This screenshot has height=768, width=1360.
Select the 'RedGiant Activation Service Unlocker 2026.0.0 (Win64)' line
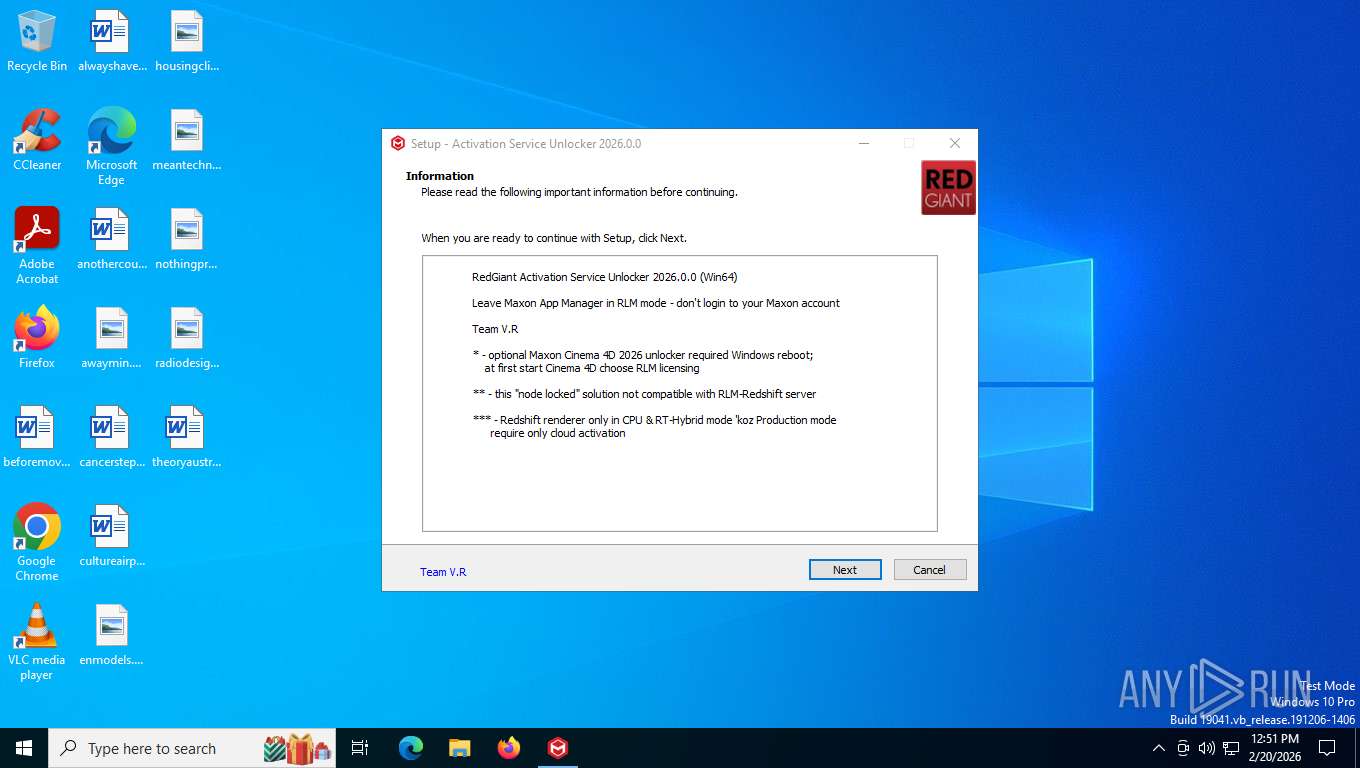pos(605,277)
